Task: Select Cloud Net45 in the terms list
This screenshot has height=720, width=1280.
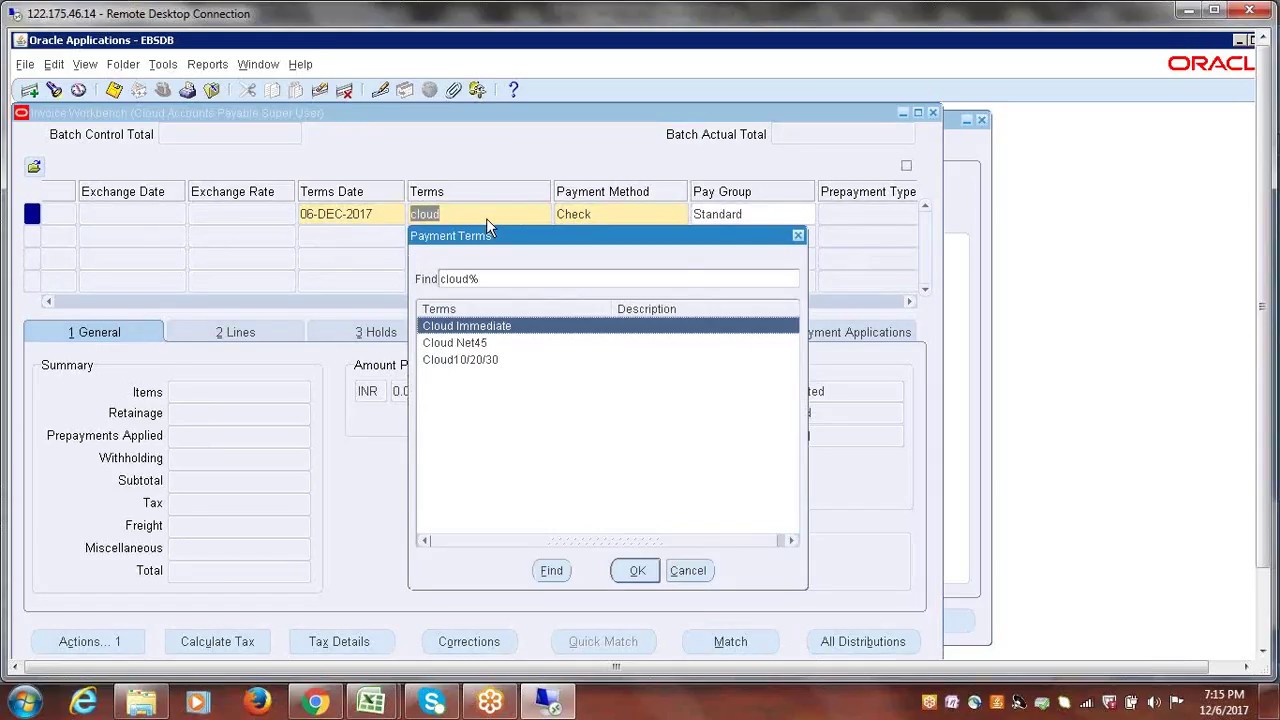Action: point(608,343)
